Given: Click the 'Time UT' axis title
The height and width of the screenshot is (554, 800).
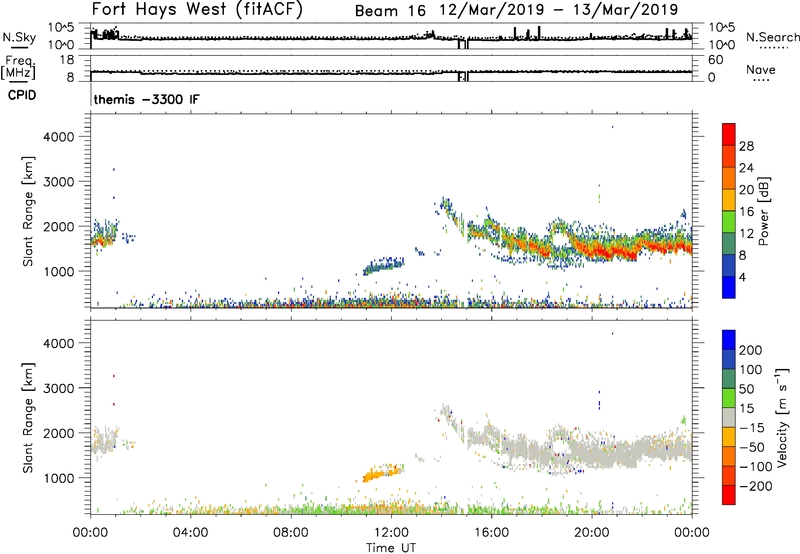Looking at the screenshot, I should click(x=391, y=548).
